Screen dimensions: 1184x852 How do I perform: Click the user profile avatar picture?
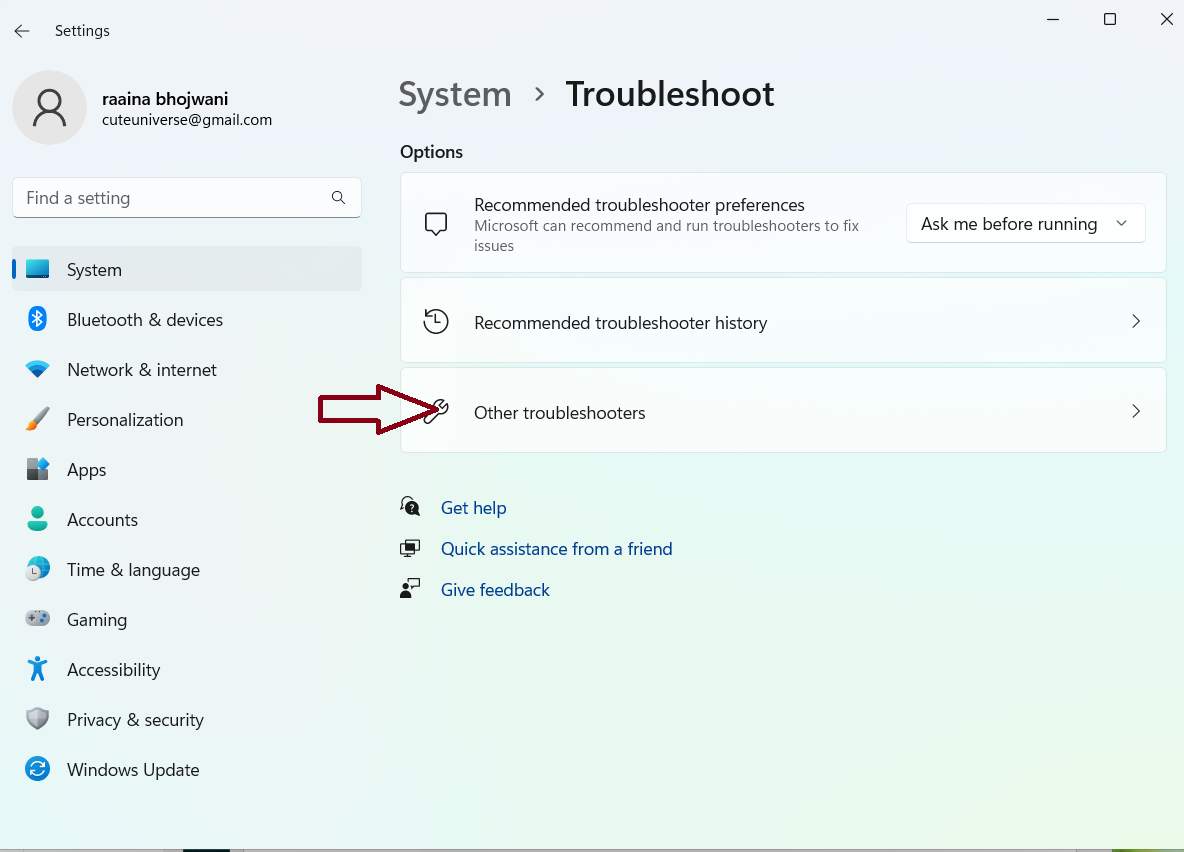click(x=49, y=107)
